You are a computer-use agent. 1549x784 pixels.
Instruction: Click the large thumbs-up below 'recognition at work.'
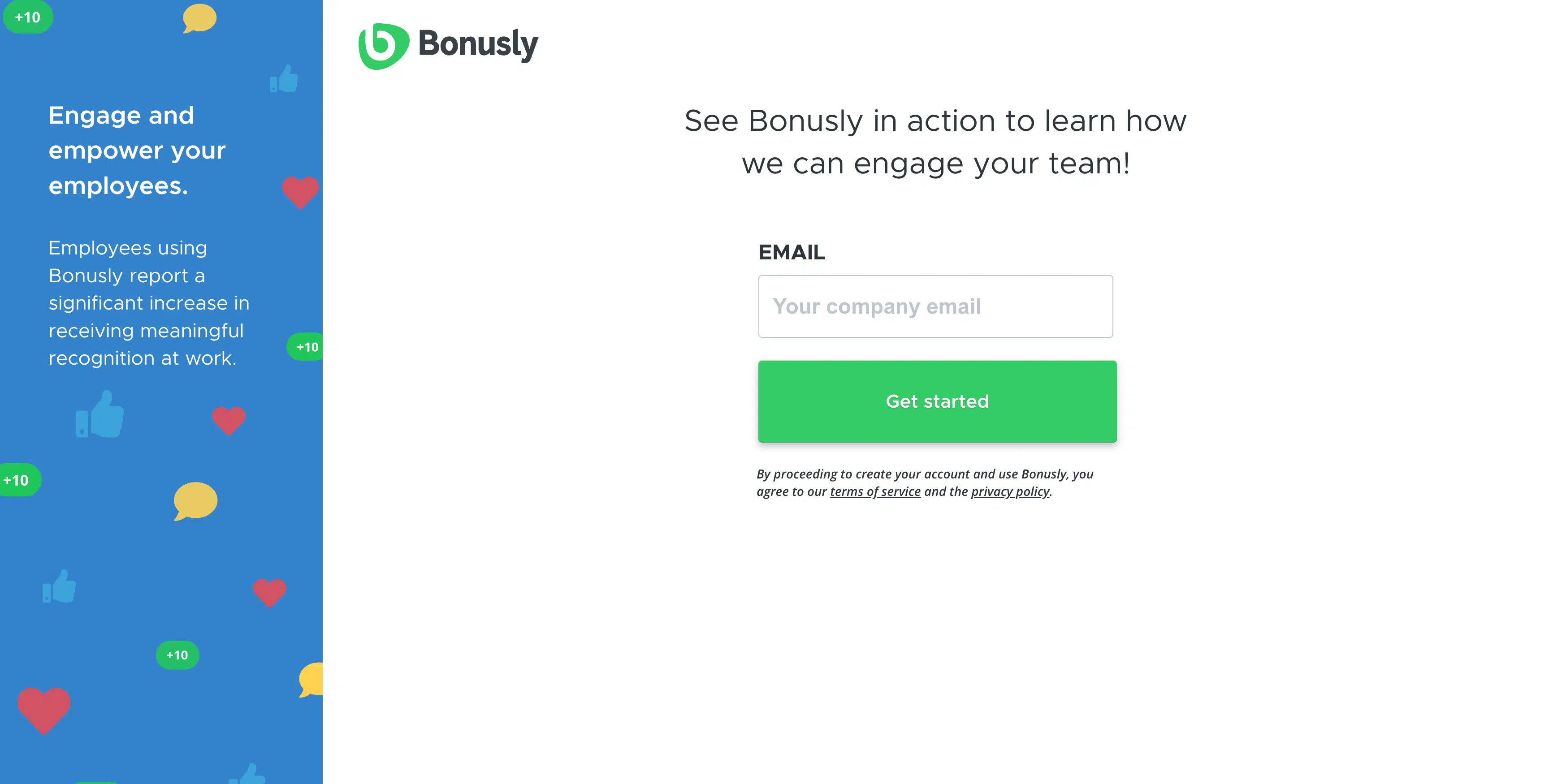click(x=100, y=414)
